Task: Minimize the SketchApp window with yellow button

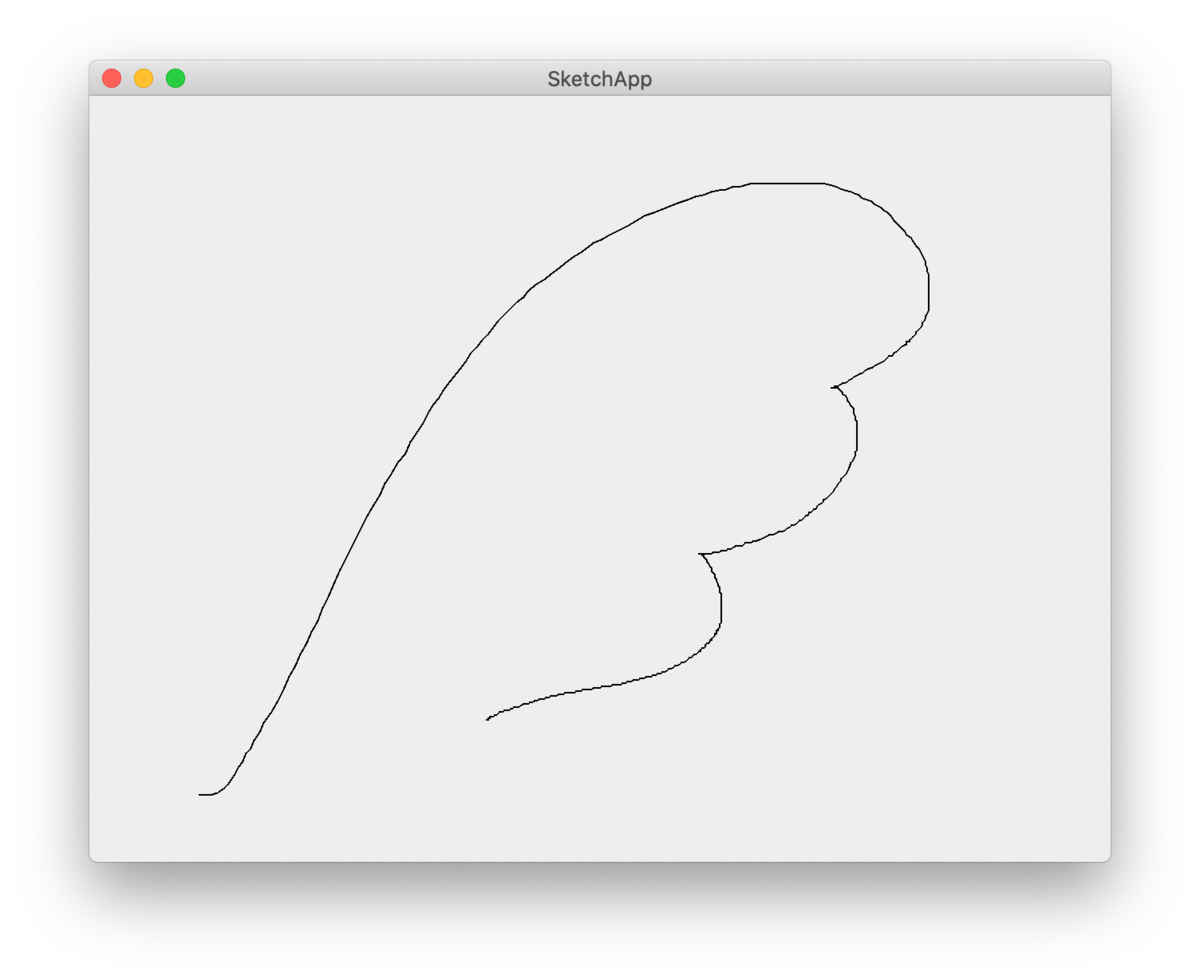Action: click(144, 78)
